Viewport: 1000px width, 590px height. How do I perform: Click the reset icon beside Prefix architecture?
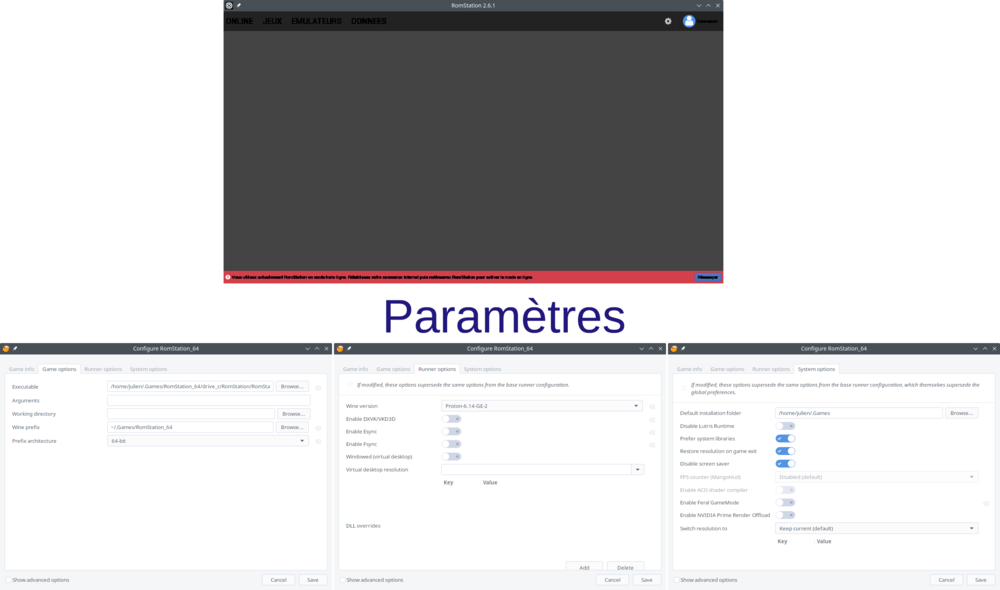click(x=318, y=441)
